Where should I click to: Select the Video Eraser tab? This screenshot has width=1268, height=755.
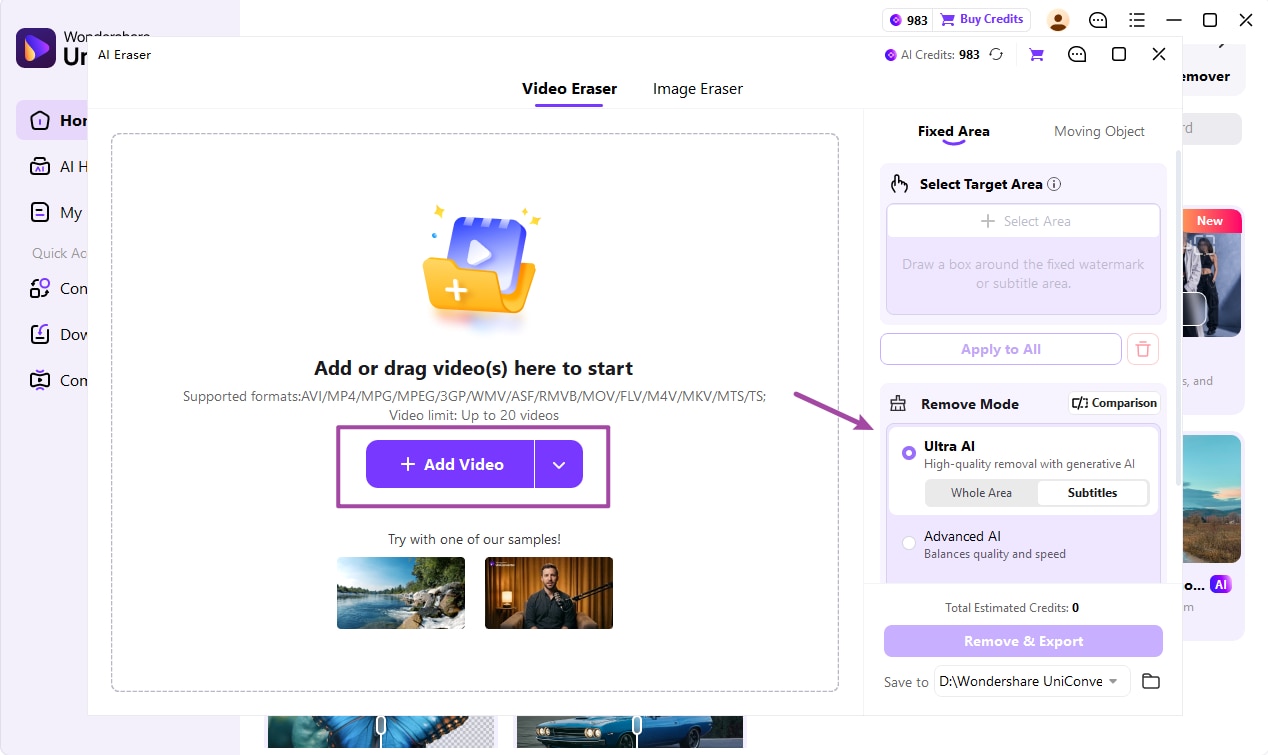[569, 88]
